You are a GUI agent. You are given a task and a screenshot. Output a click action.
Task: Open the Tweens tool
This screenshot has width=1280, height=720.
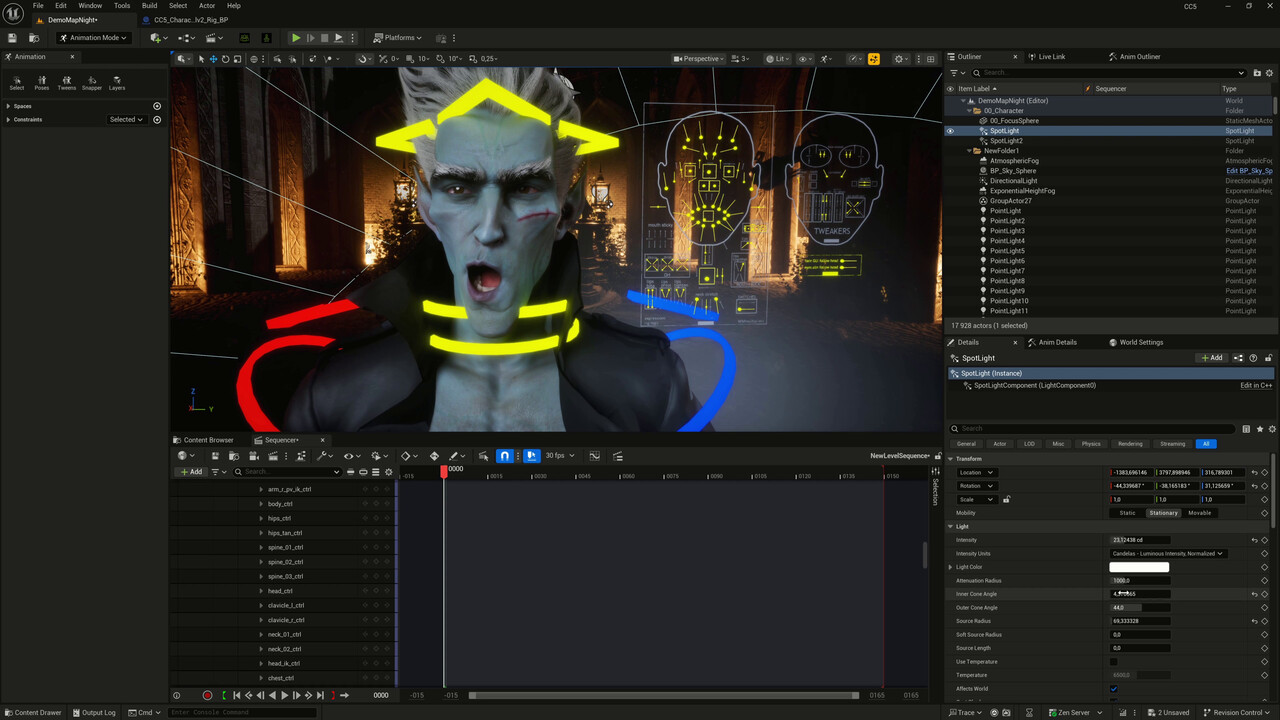pyautogui.click(x=66, y=82)
